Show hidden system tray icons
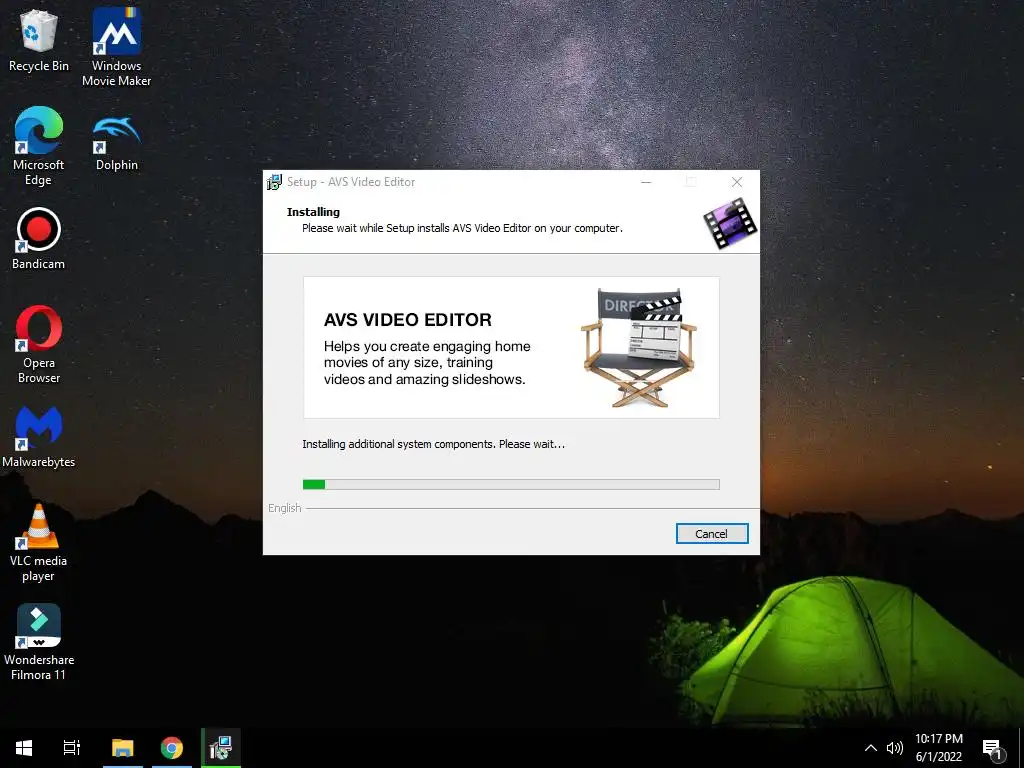The width and height of the screenshot is (1024, 768). (871, 748)
